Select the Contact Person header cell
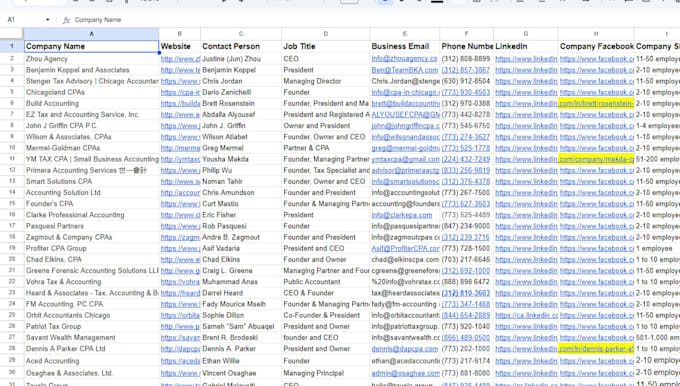Screen dimensions: 680x386 [x=241, y=46]
